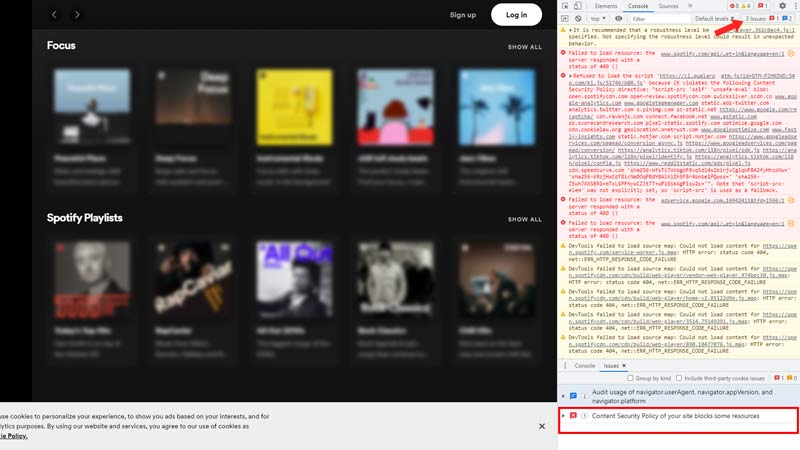Screen dimensions: 800x450
Task: Toggle the device toolbar icon
Action: click(578, 6)
